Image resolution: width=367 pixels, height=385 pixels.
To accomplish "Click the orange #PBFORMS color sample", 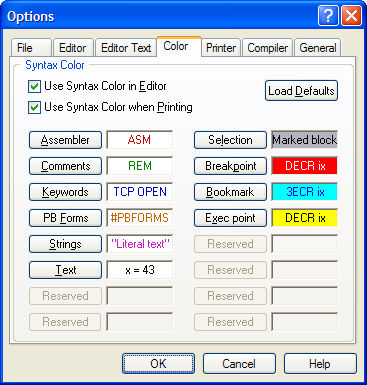I will pyautogui.click(x=140, y=218).
